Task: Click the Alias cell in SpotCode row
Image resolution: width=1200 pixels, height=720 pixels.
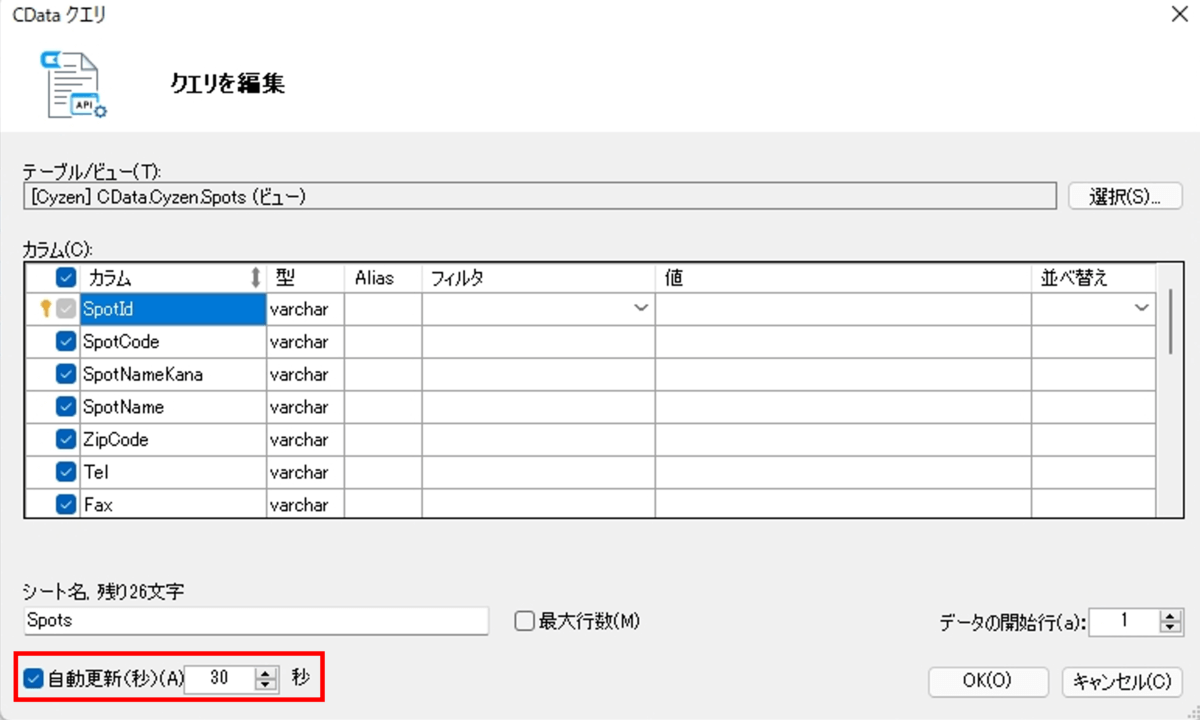Action: (x=383, y=342)
